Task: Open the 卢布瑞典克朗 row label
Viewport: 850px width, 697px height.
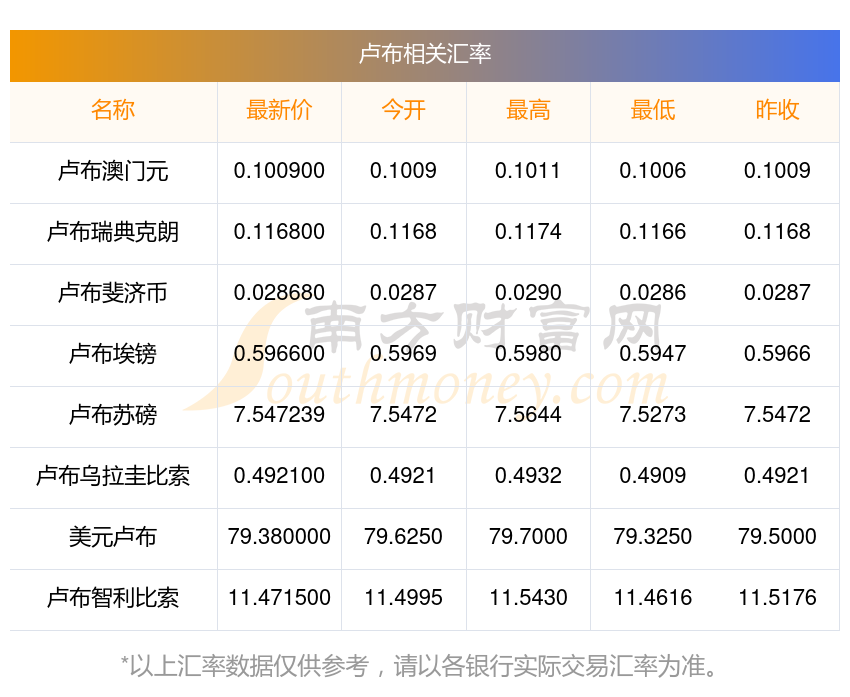Action: pos(113,233)
